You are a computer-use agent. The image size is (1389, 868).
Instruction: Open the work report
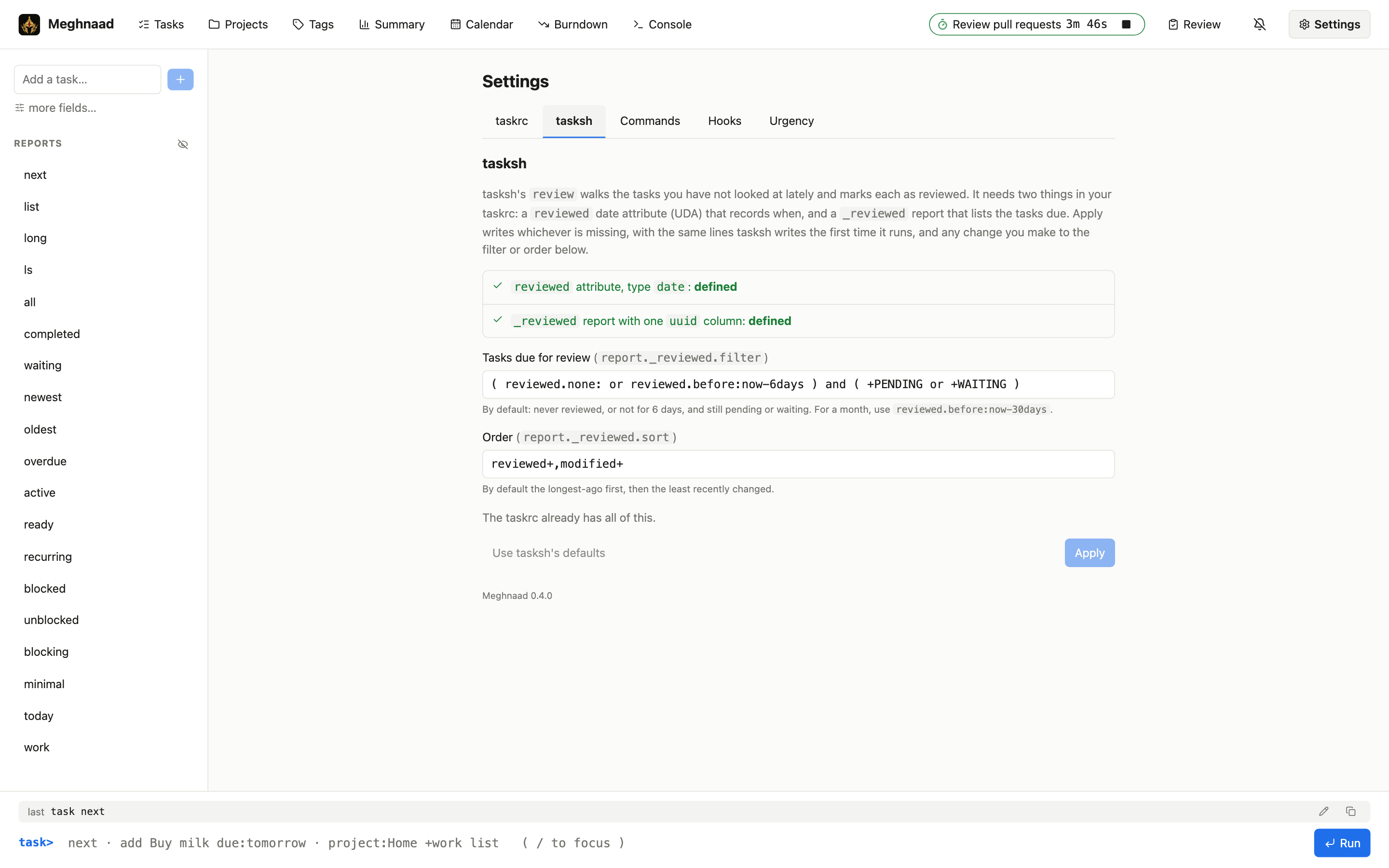click(x=104, y=747)
